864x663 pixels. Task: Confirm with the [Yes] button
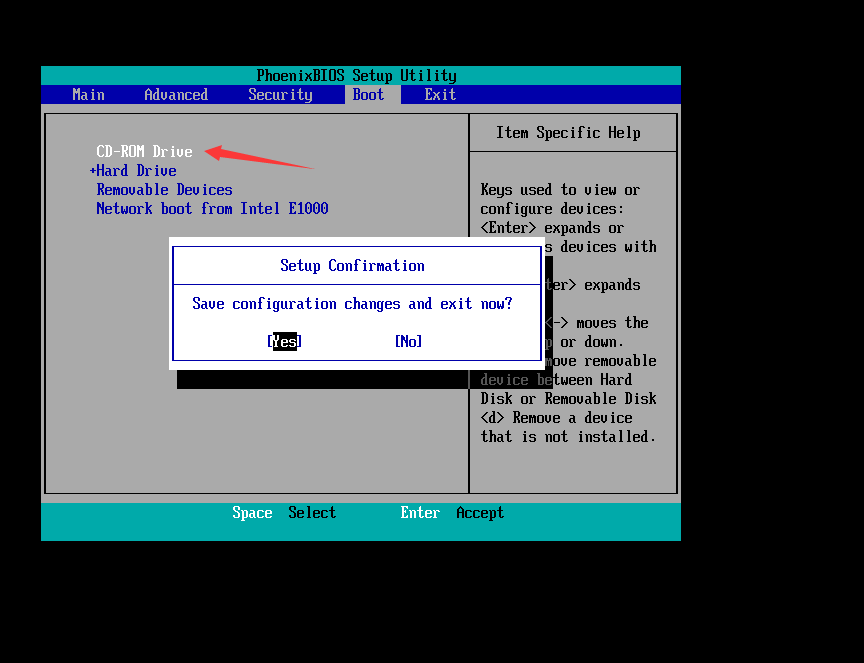click(x=285, y=342)
